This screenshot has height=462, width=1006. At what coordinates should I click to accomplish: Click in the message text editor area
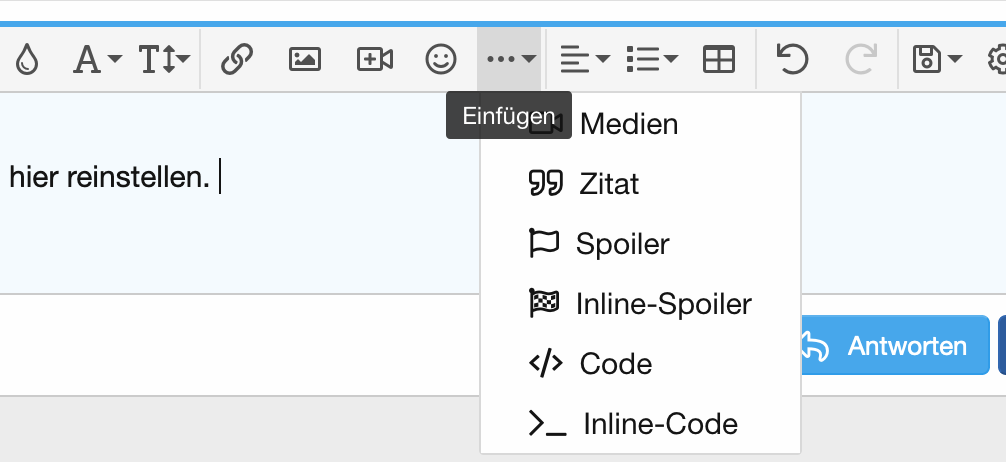click(x=240, y=220)
